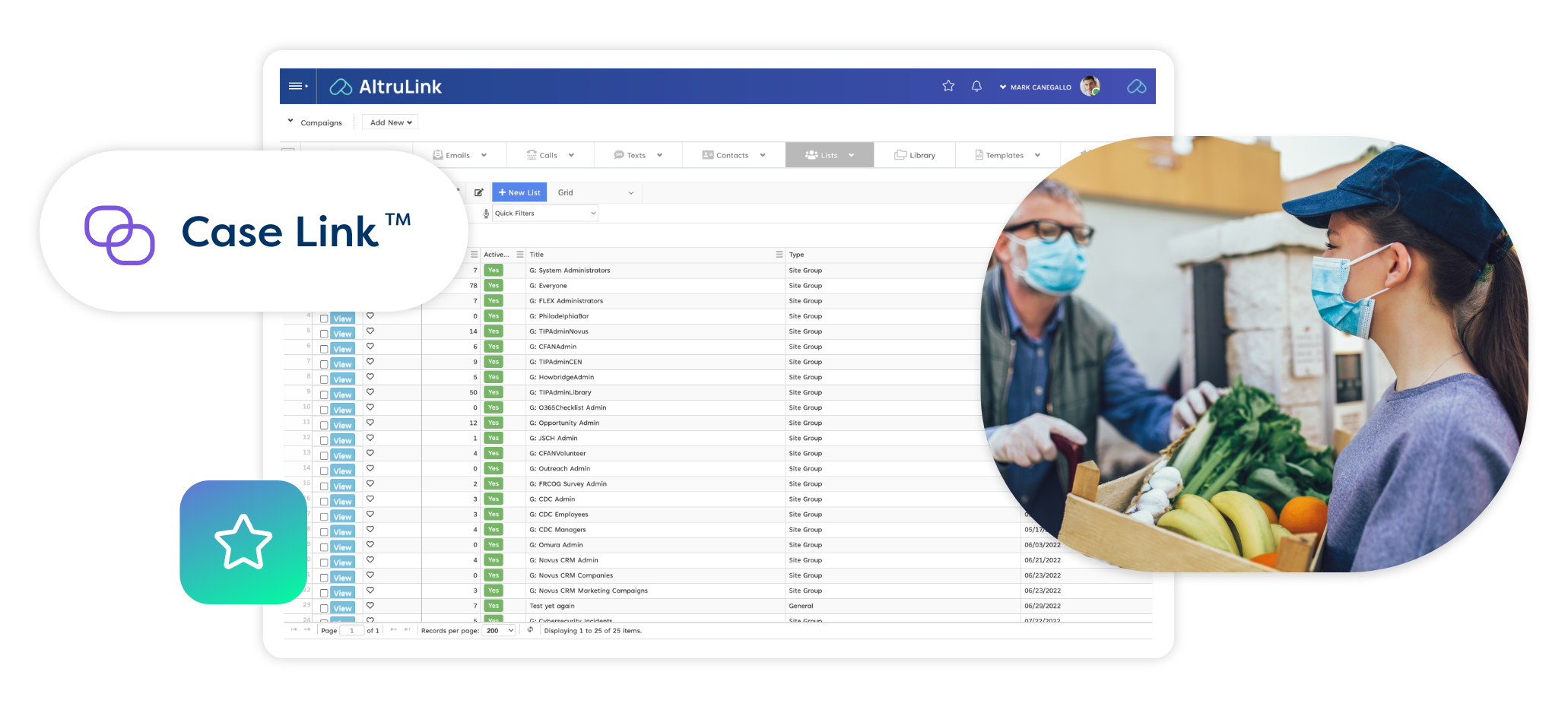The width and height of the screenshot is (1568, 716).
Task: Refresh the grid using the reload icon
Action: [530, 629]
